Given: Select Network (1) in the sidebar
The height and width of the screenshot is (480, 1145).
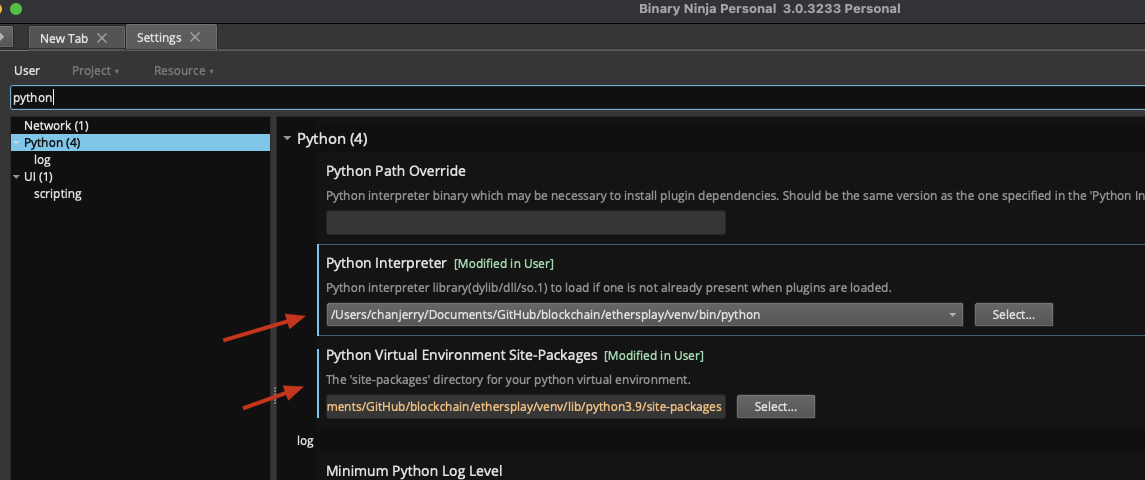Looking at the screenshot, I should [56, 126].
